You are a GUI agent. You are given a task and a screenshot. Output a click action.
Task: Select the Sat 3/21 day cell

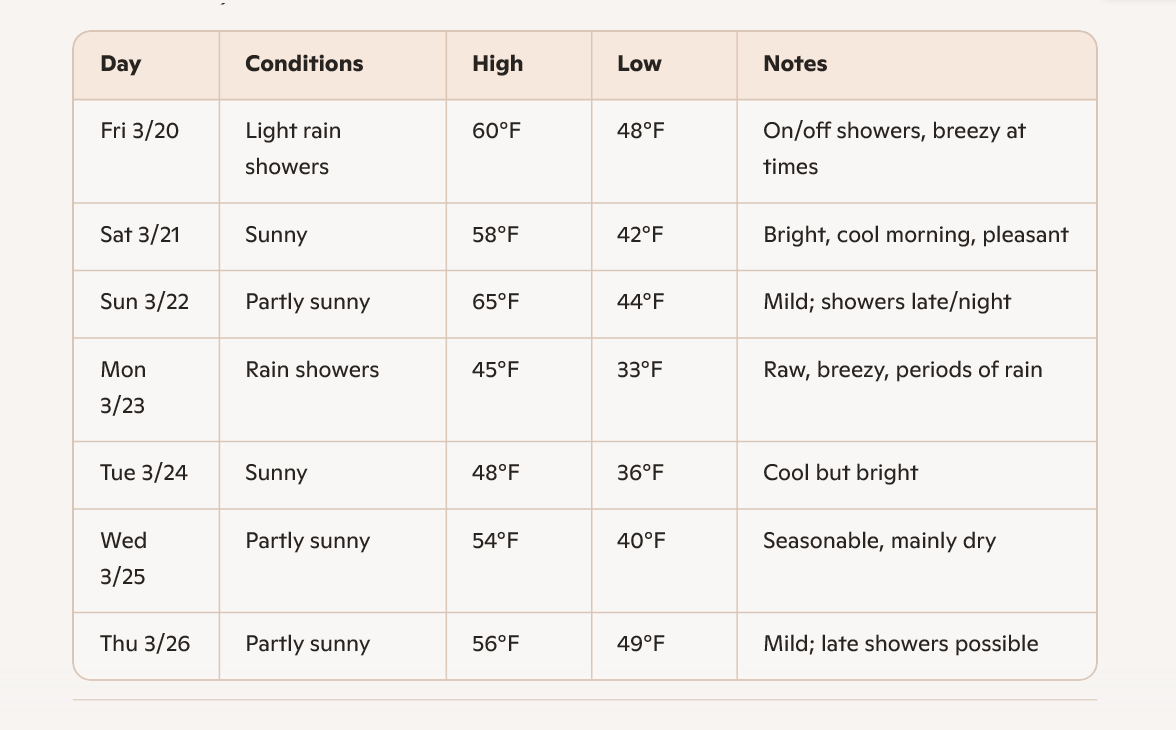140,235
